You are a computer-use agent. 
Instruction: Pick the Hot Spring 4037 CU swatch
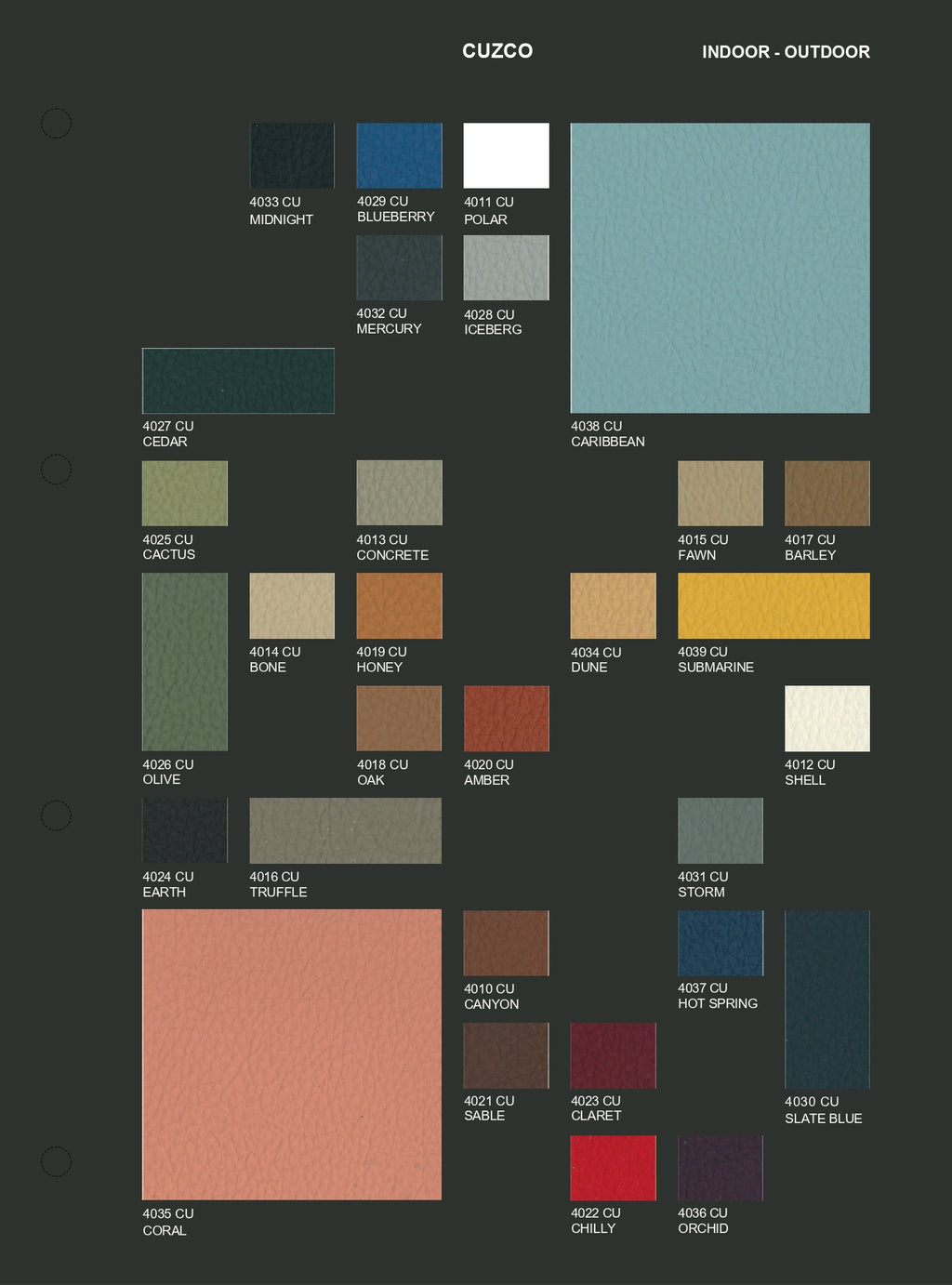click(721, 943)
